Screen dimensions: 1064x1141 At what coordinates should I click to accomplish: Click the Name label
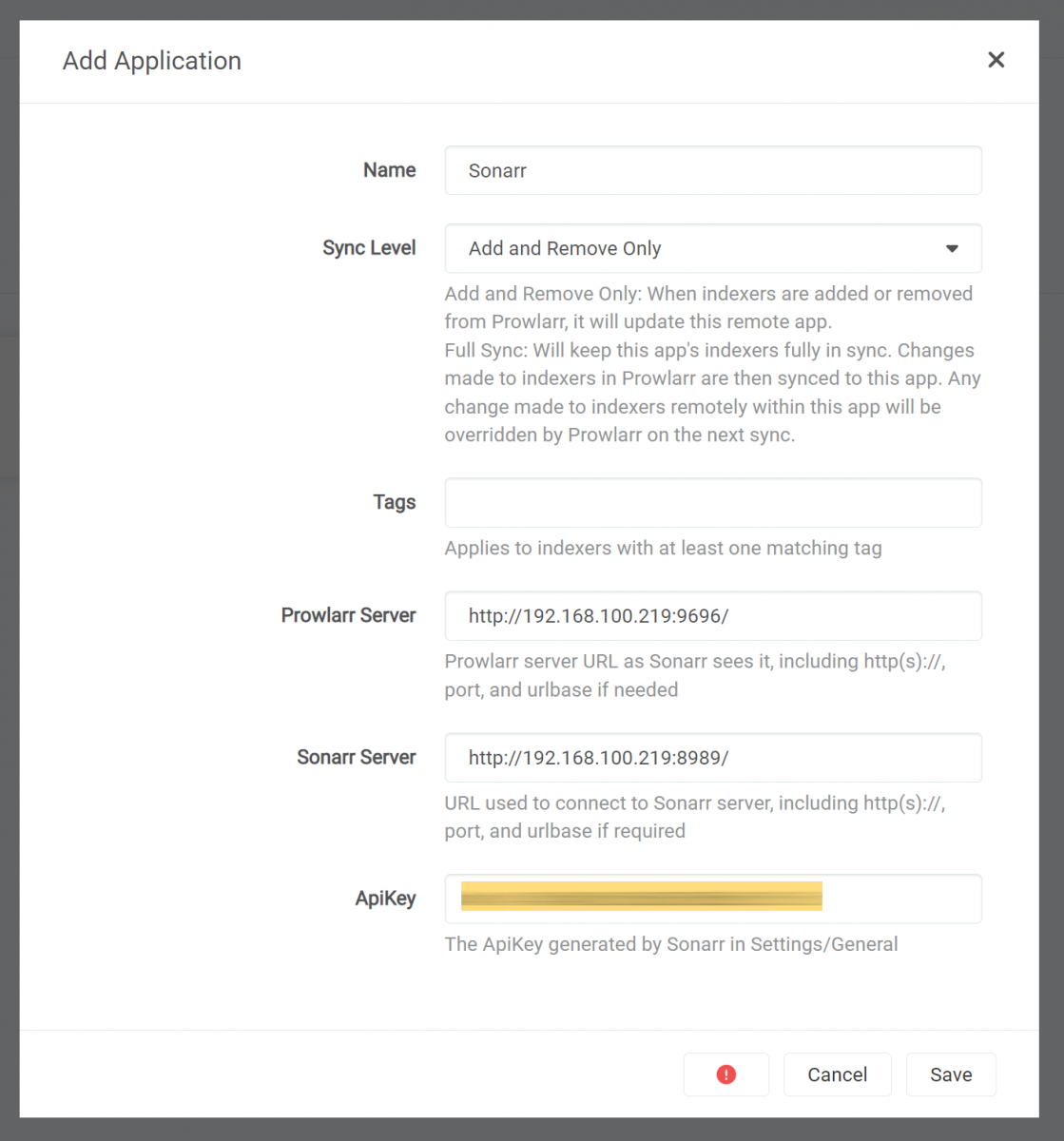coord(390,170)
